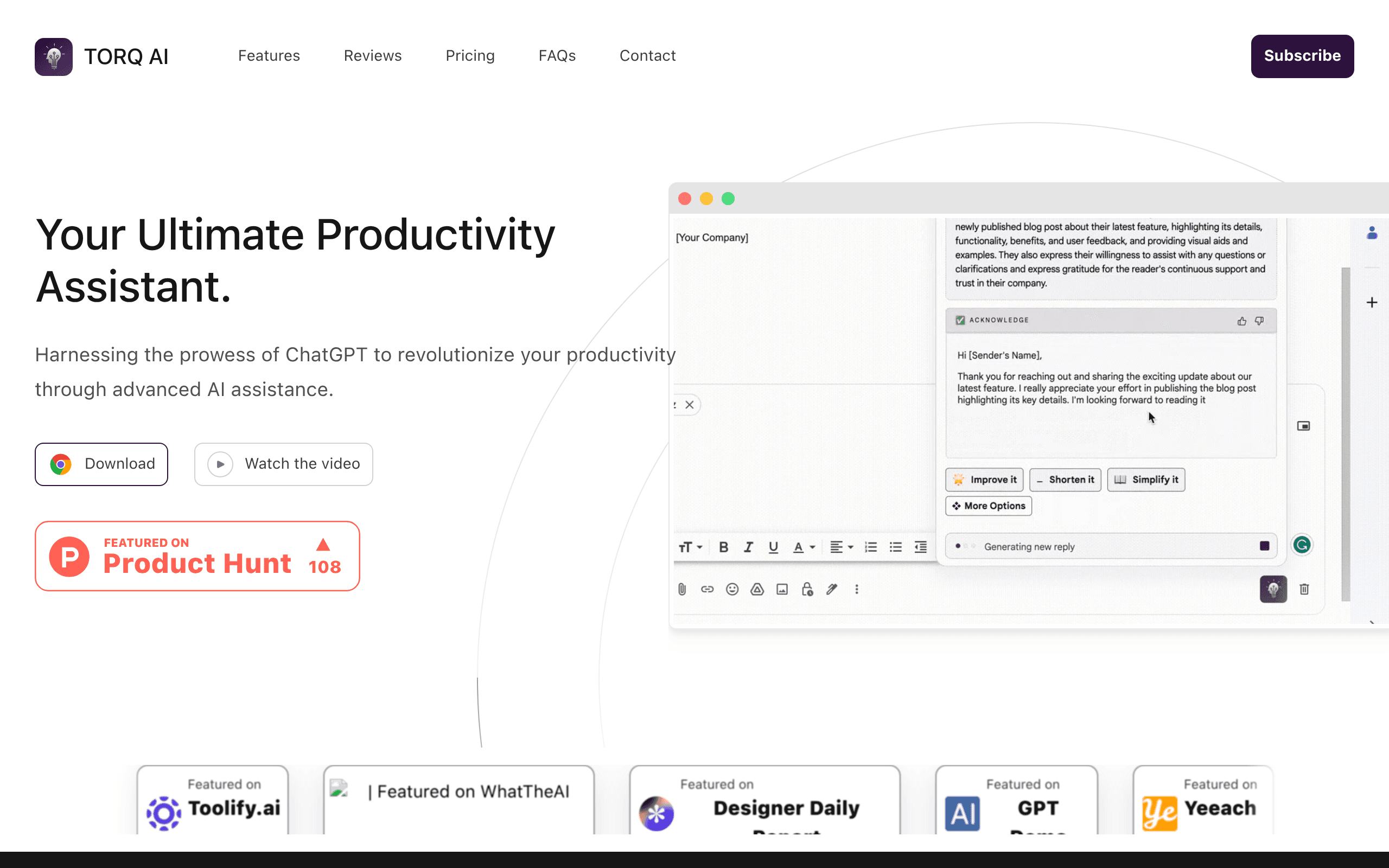Click the contacts person icon in side panel
Image resolution: width=1389 pixels, height=868 pixels.
pos(1372,233)
